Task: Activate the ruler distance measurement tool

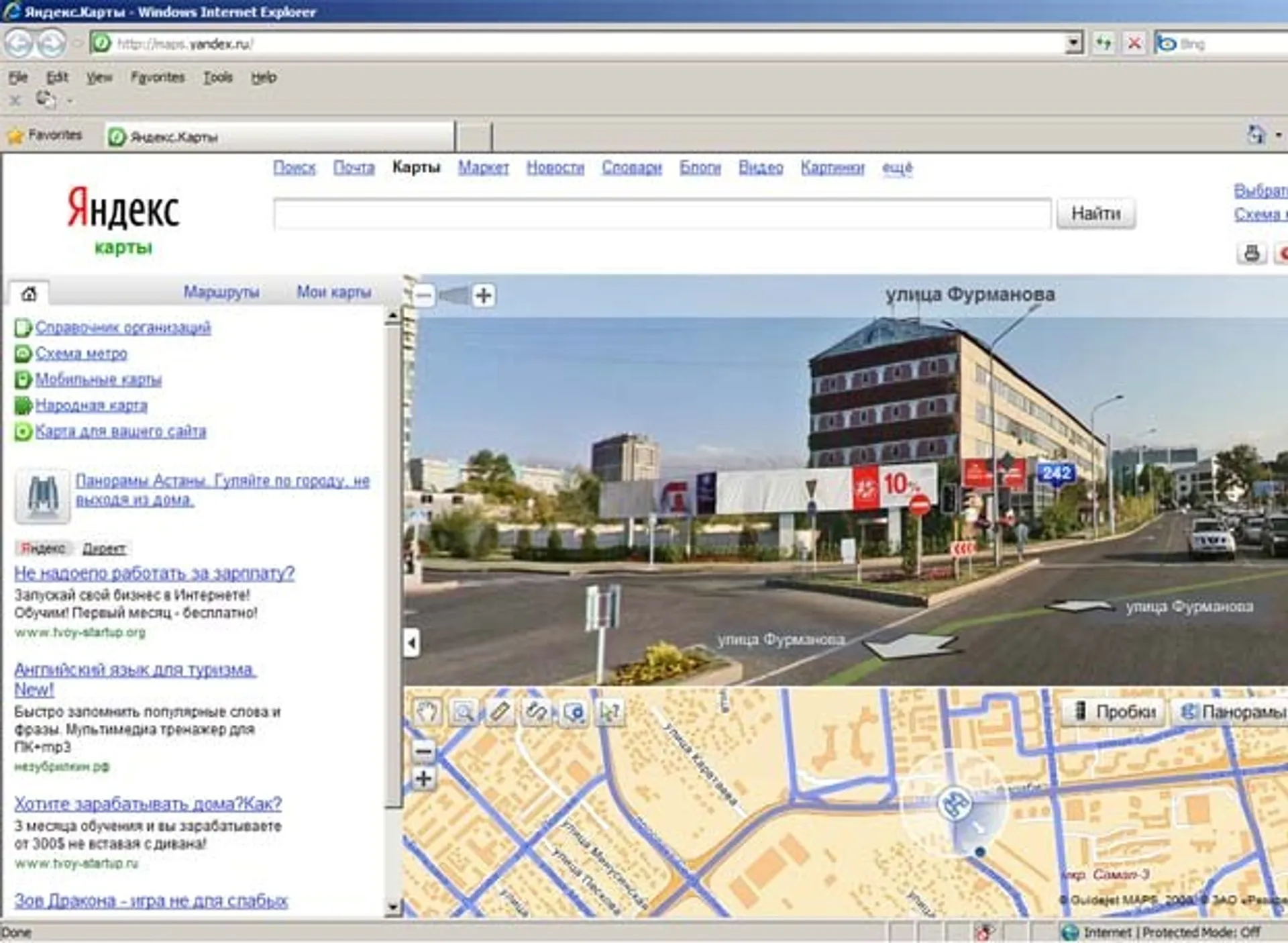Action: [x=500, y=712]
